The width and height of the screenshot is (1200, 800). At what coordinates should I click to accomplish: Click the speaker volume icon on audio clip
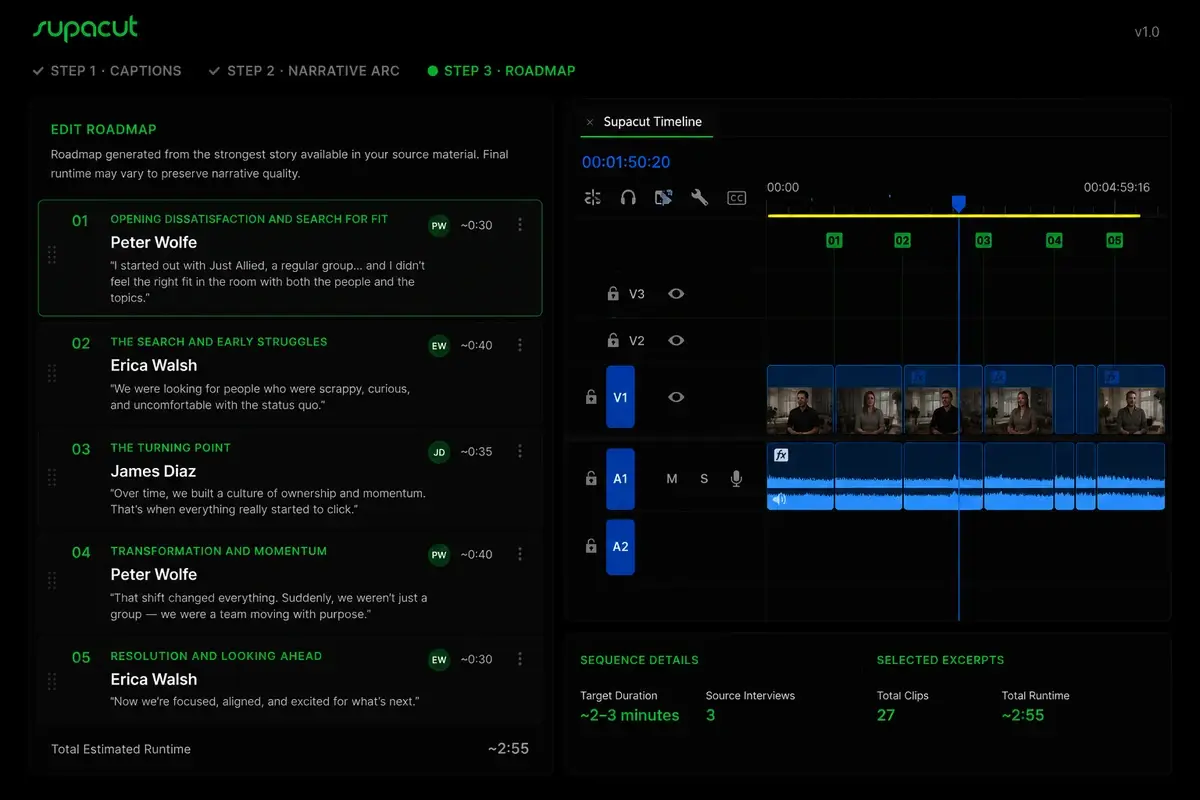779,499
